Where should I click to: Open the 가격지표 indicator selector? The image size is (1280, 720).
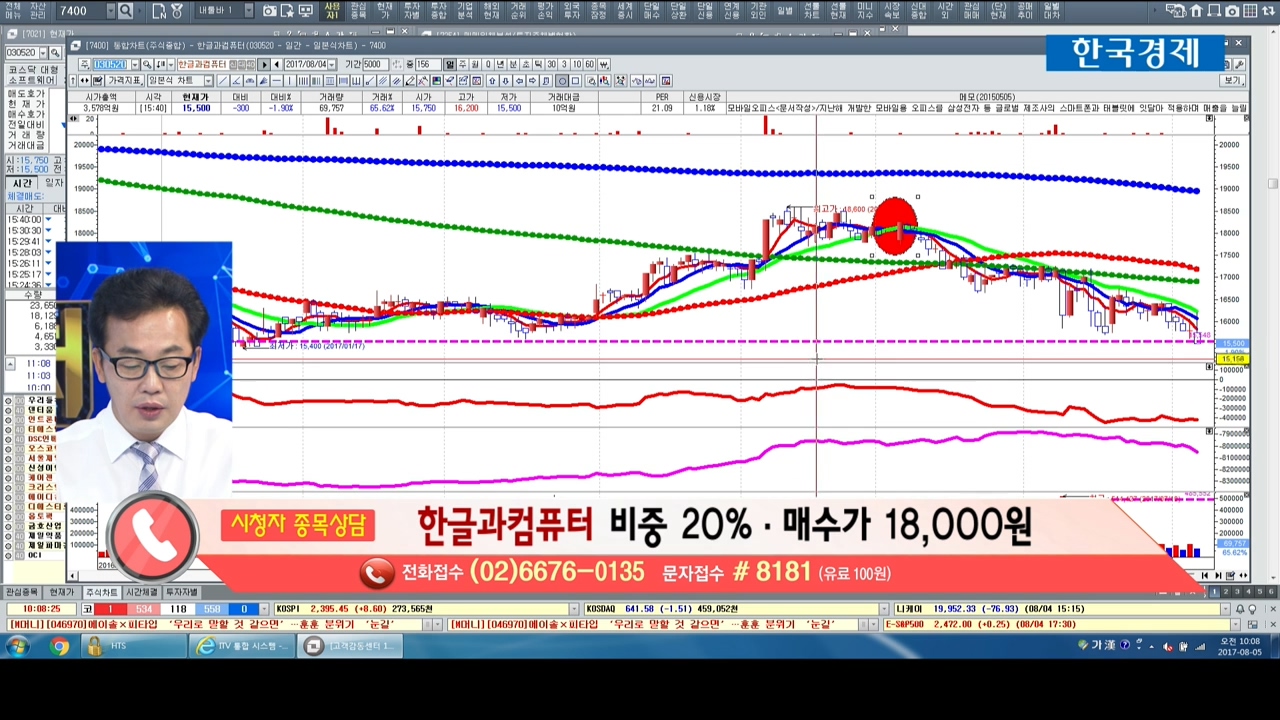tap(124, 80)
